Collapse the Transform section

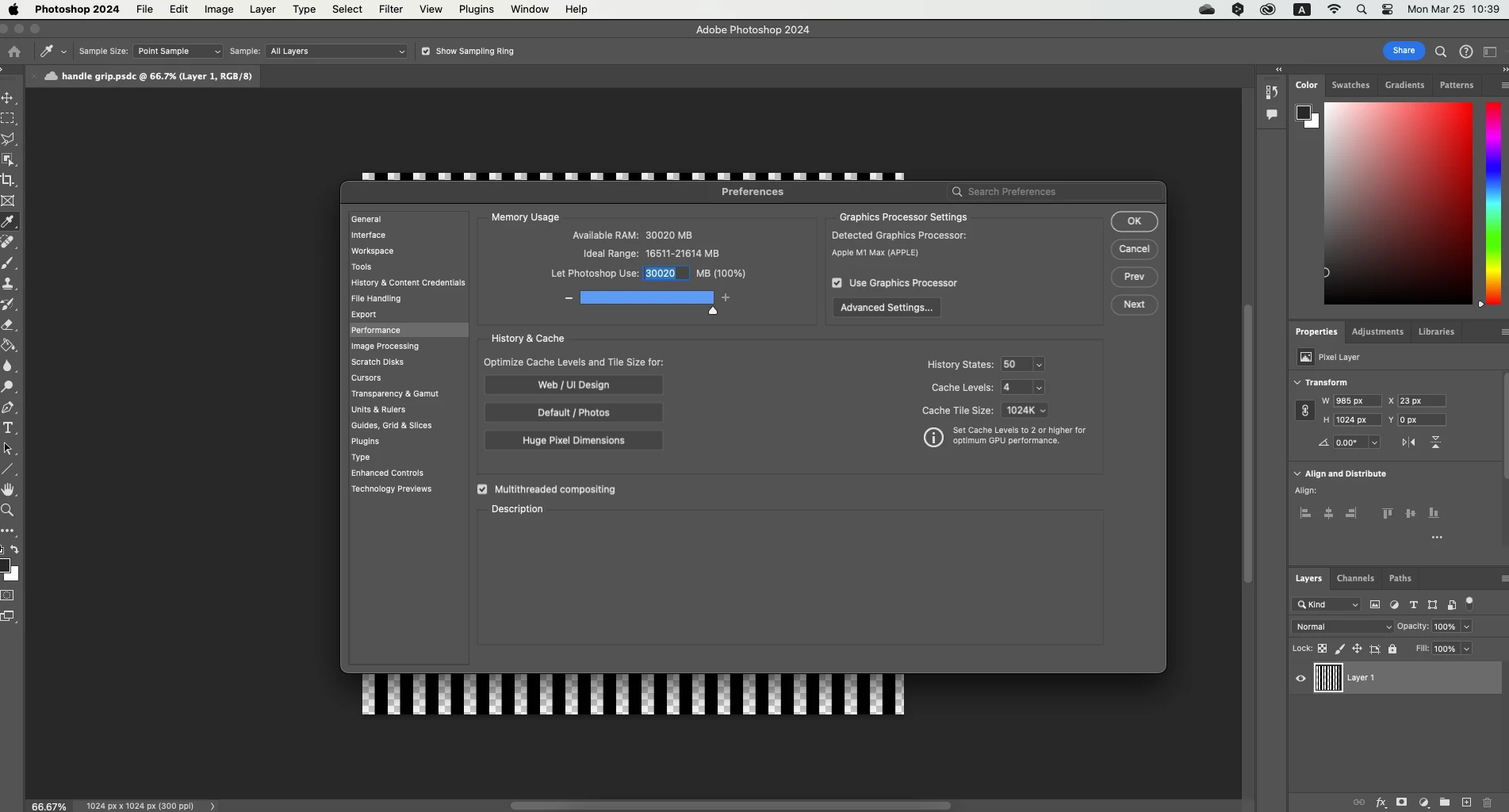(1297, 382)
